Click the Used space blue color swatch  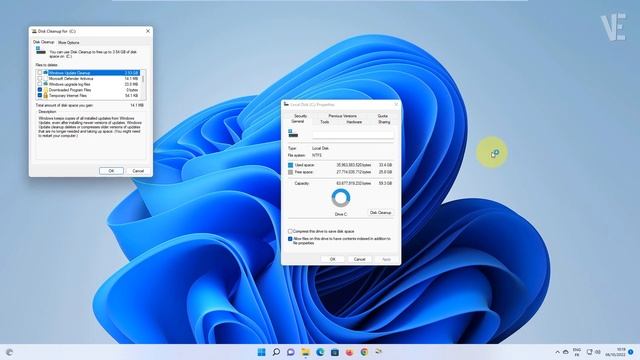(291, 165)
